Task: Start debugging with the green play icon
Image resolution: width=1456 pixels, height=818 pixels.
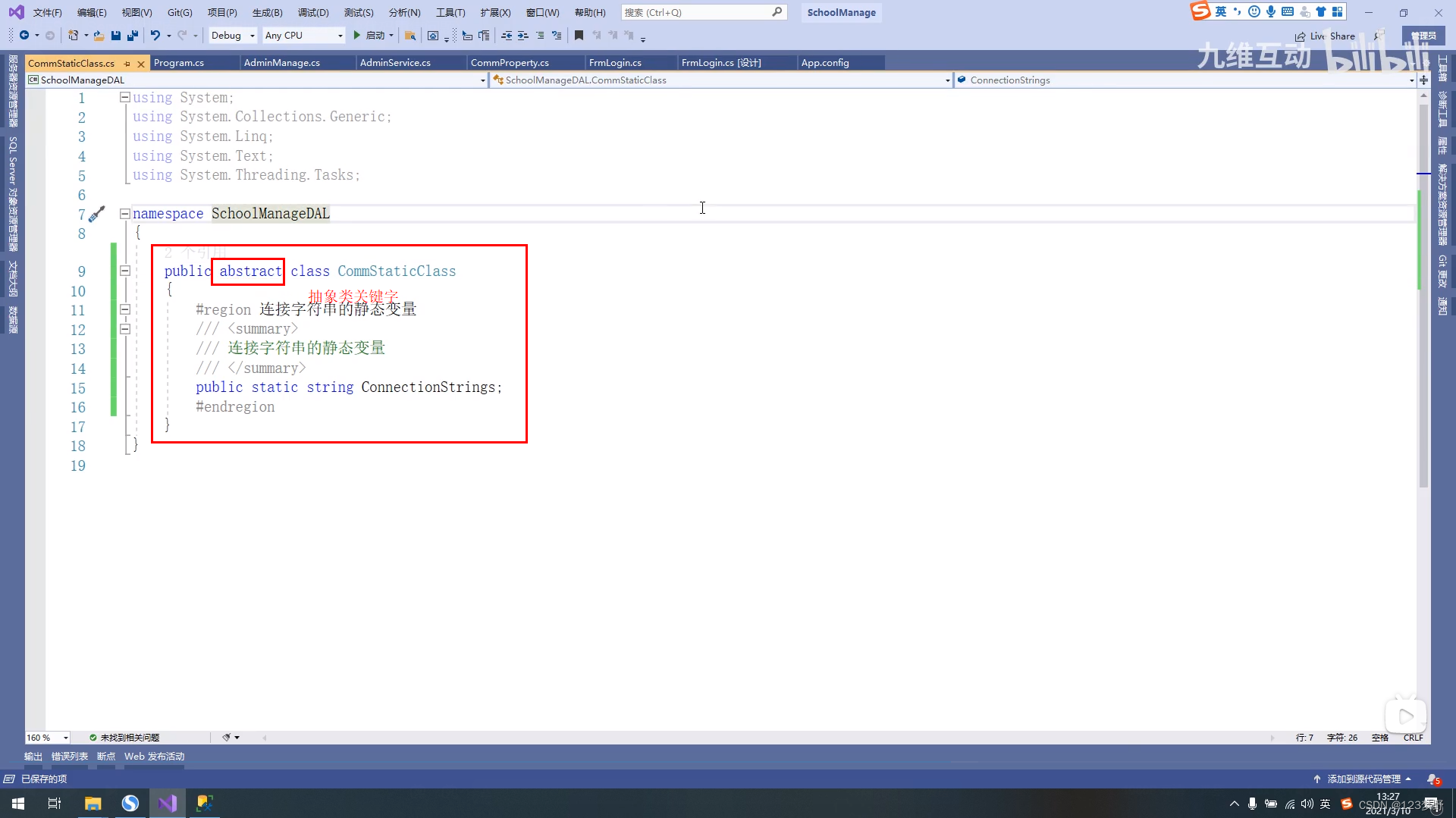Action: pos(356,36)
